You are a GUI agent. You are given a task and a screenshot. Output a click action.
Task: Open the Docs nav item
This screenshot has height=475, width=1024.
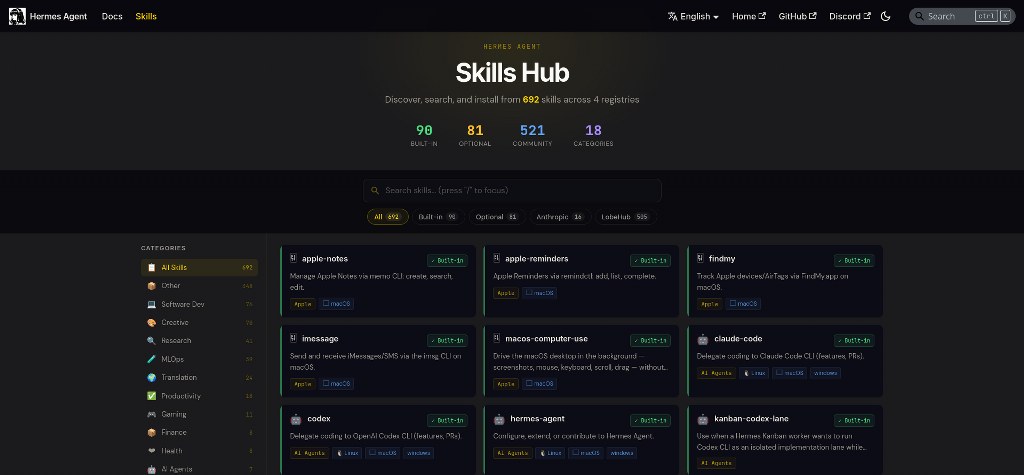(x=112, y=16)
